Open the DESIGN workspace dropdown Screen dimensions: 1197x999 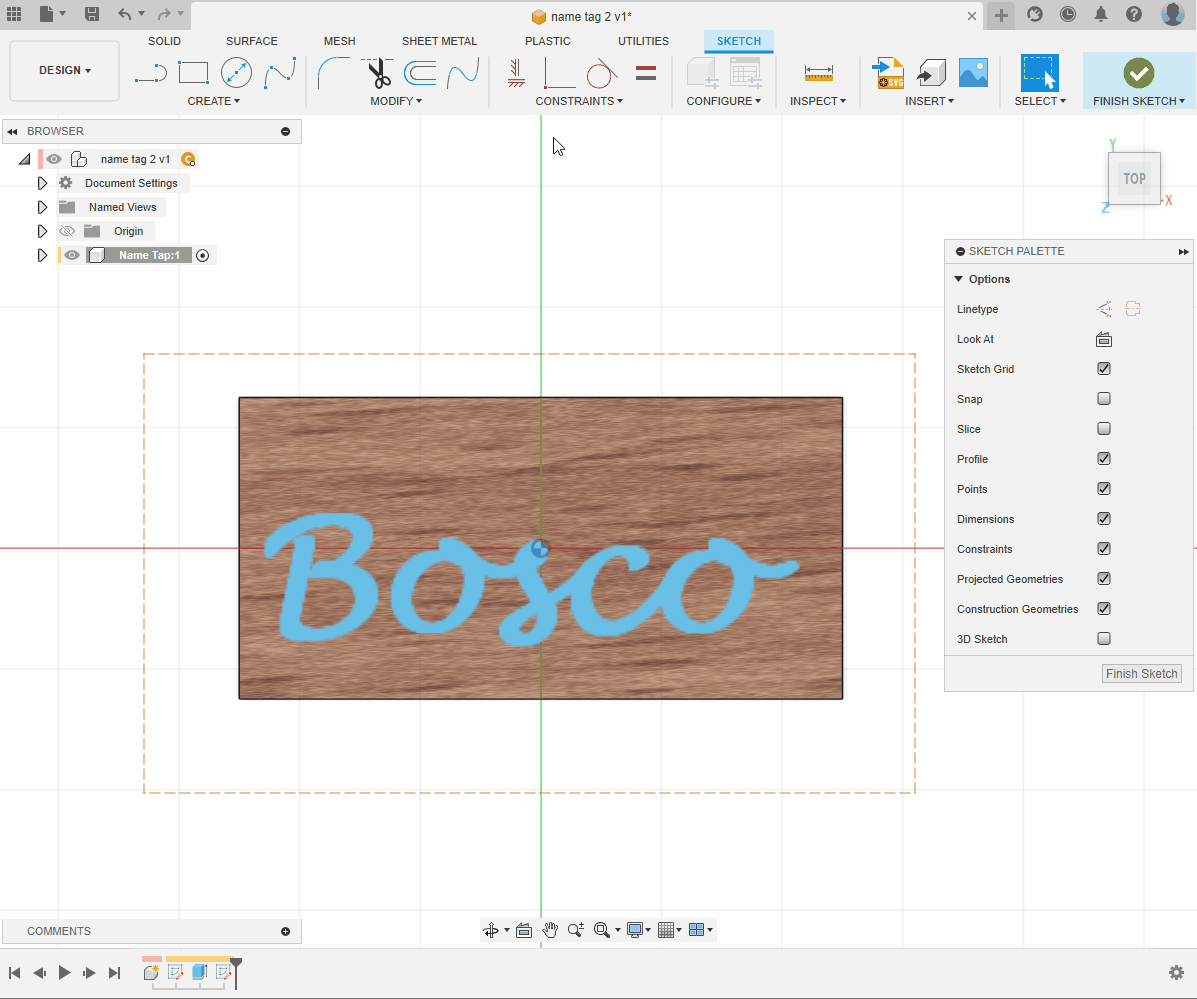click(x=65, y=71)
